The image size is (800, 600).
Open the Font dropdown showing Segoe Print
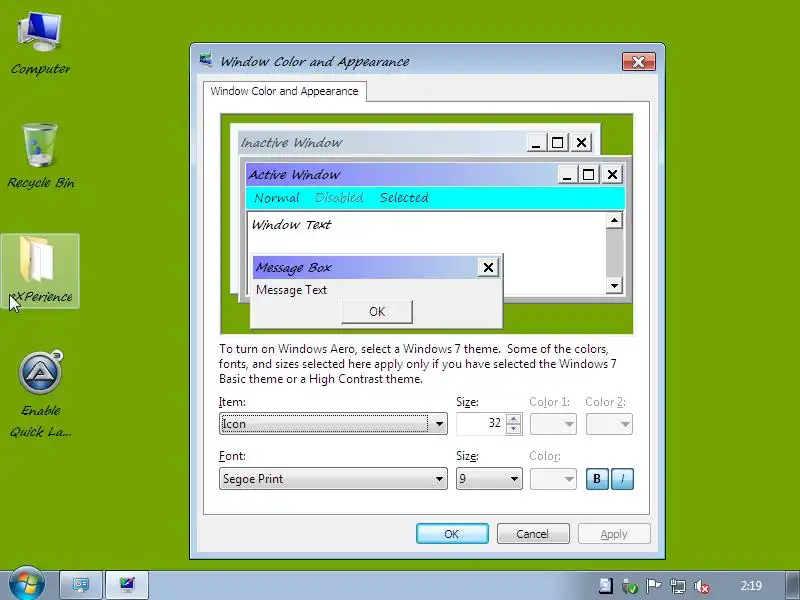[333, 479]
